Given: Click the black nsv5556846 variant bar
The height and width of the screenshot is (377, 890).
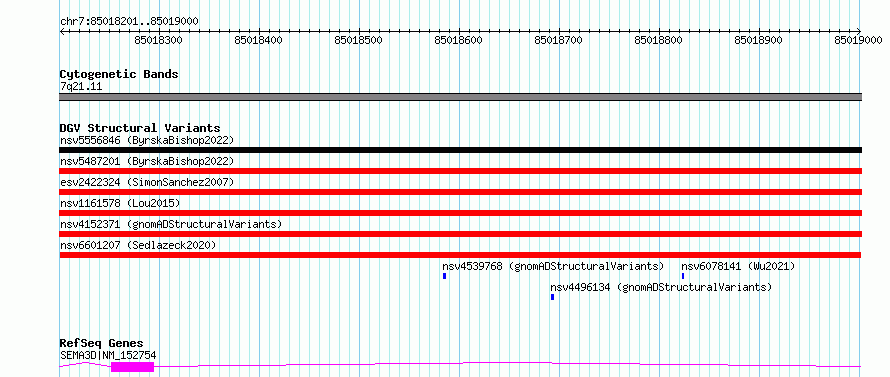Looking at the screenshot, I should 460,150.
